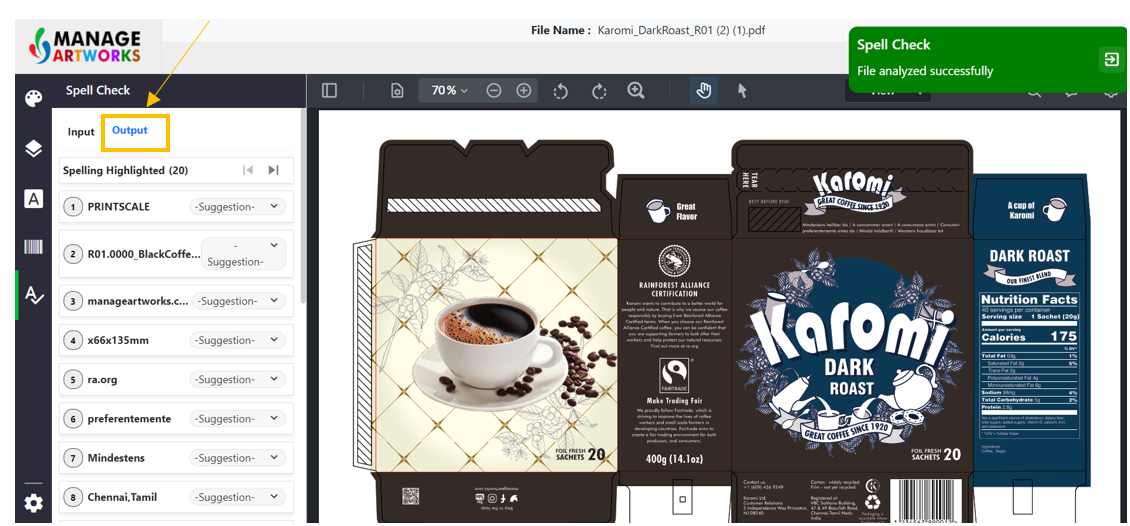Open suggestion dropdown for R01.0000_BlackCoffe

[x=244, y=254]
